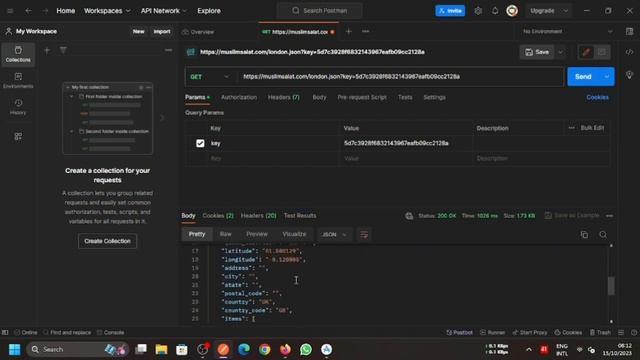Click the Import button
Viewport: 640px width, 360px height.
tap(162, 31)
